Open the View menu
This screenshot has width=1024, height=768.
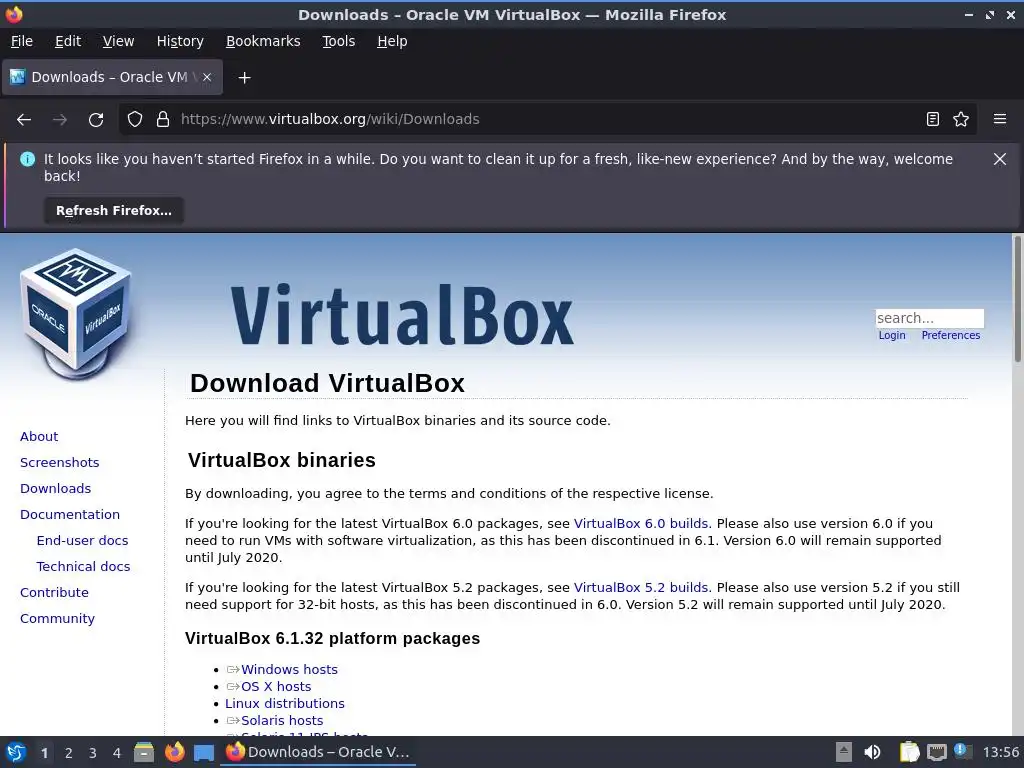click(x=118, y=41)
